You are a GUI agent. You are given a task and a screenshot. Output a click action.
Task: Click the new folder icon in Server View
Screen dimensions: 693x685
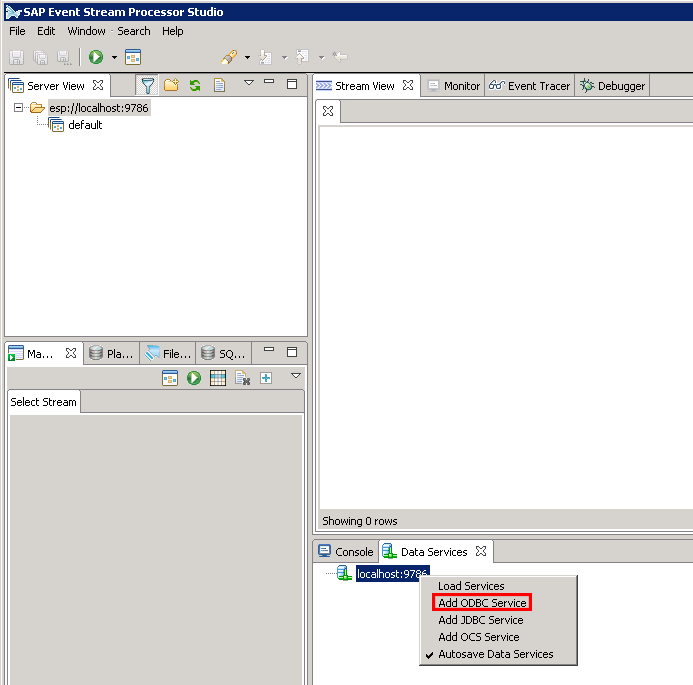(x=171, y=85)
